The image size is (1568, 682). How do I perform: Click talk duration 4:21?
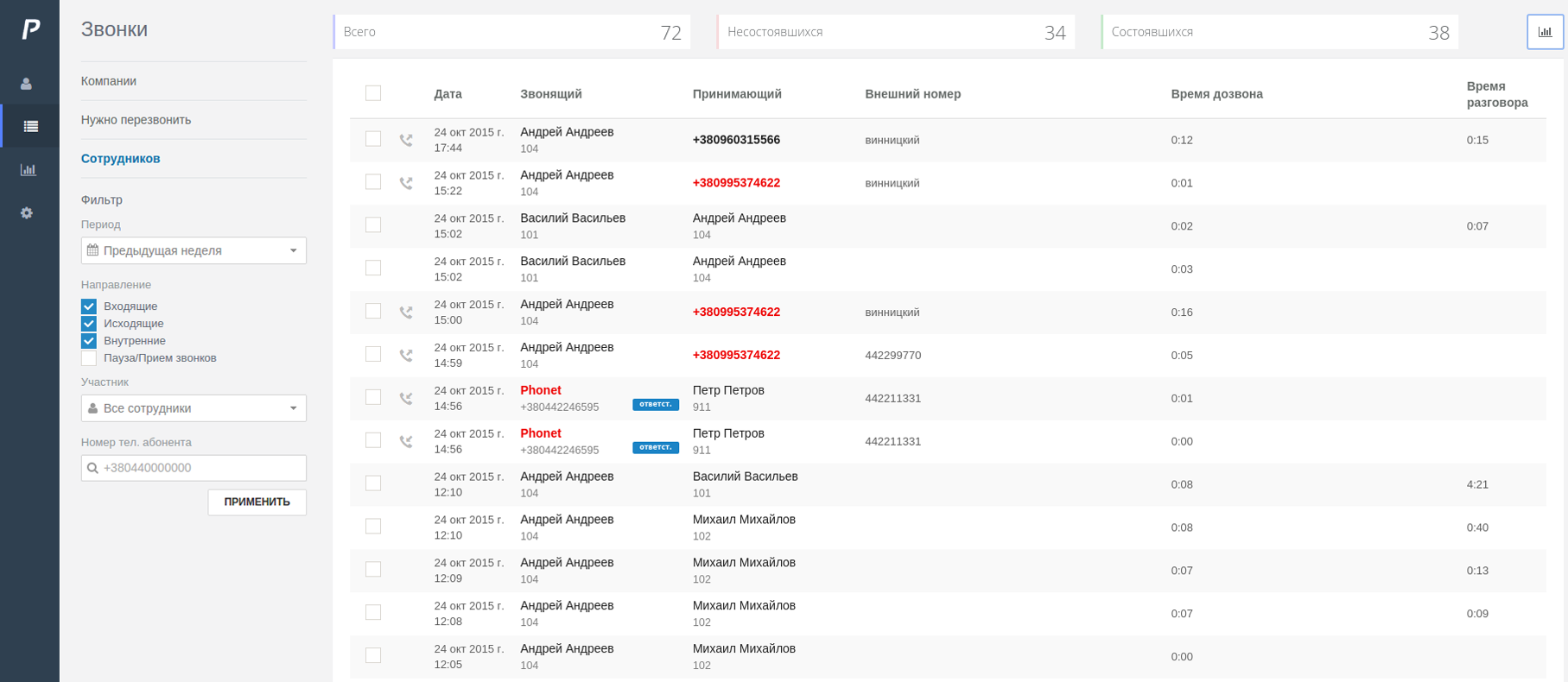tap(1477, 485)
